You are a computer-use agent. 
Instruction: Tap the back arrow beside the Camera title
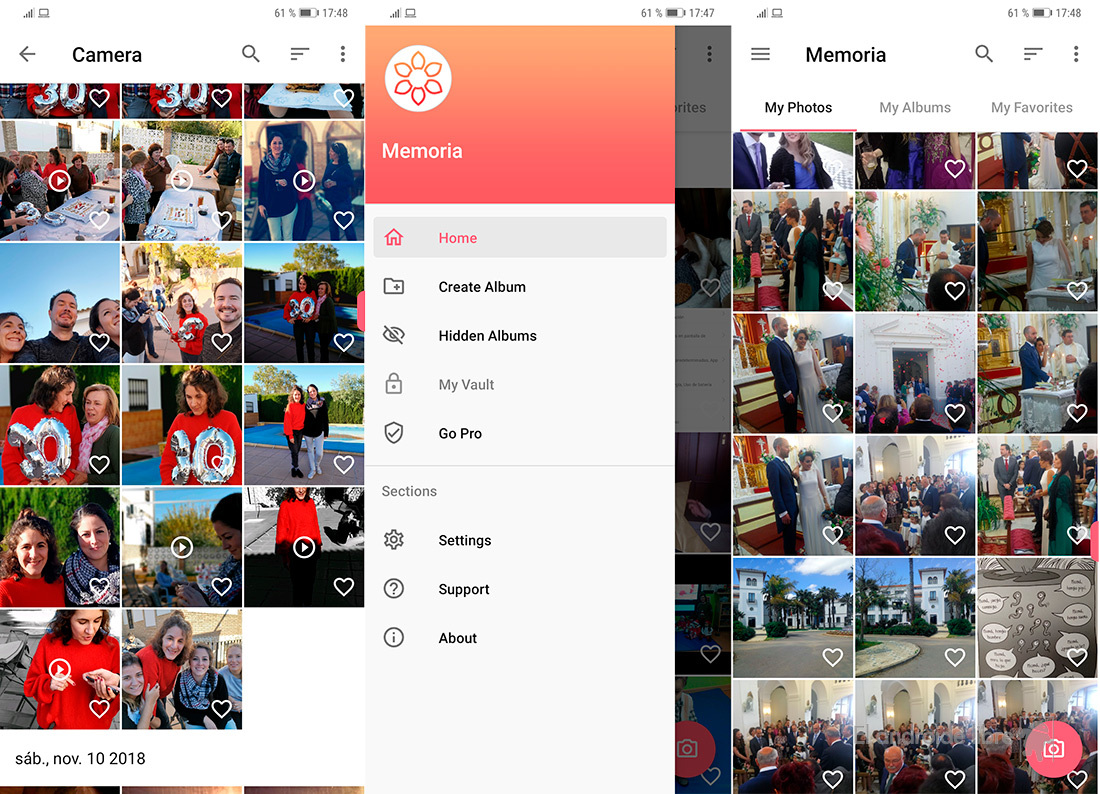tap(28, 55)
